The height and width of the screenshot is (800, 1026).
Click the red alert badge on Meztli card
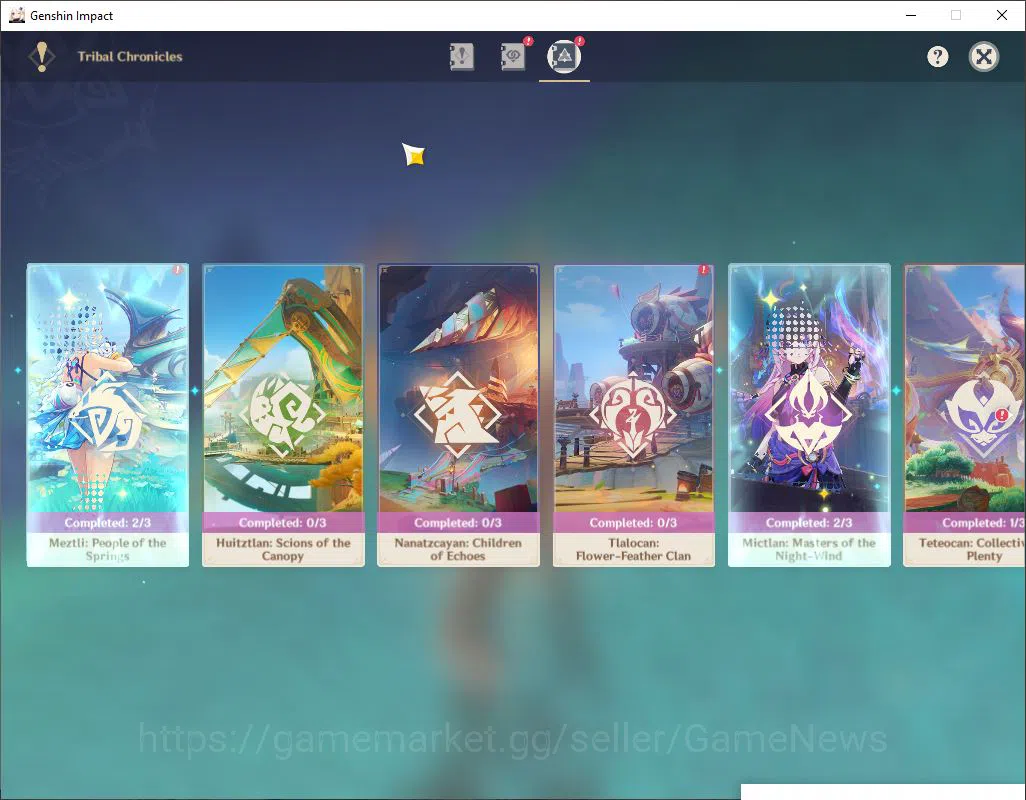pos(177,270)
